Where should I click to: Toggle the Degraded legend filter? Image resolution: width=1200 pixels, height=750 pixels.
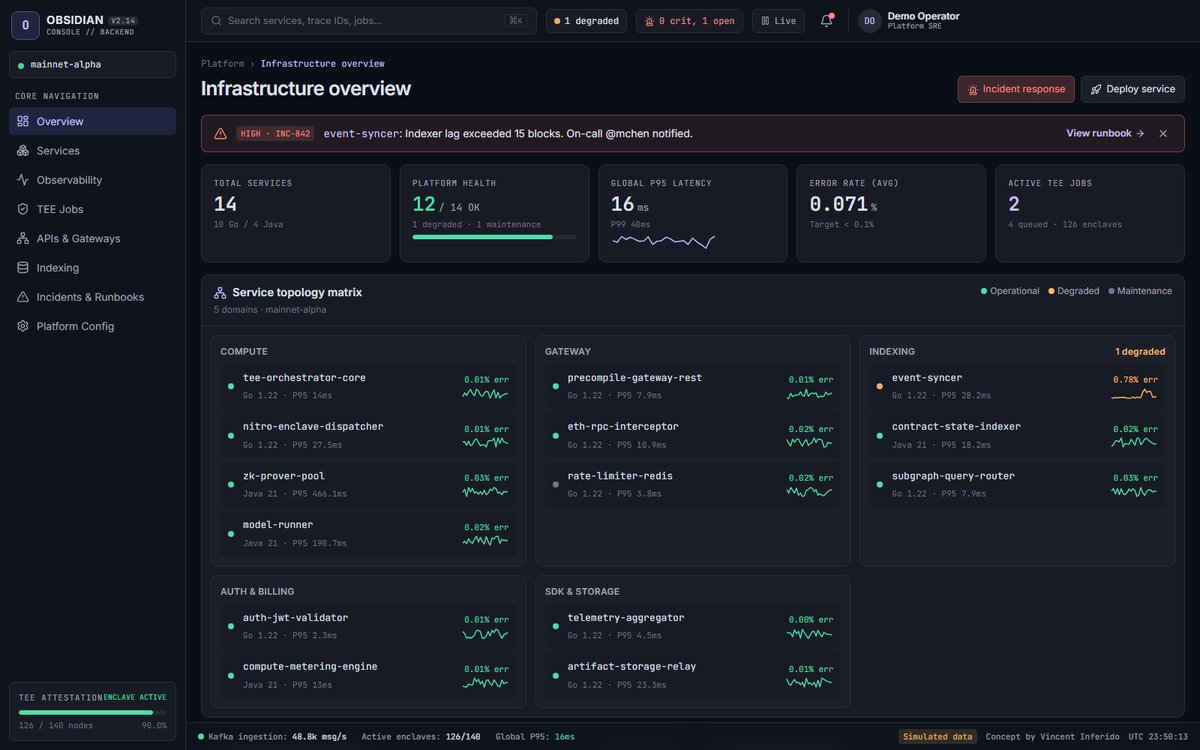point(1073,291)
